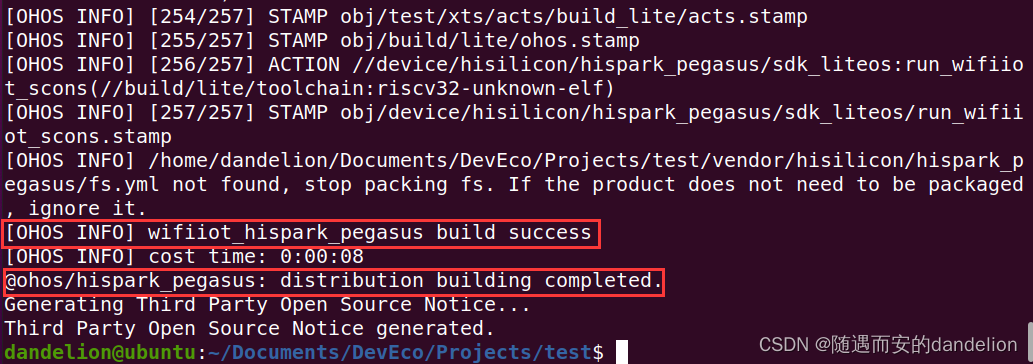Click the 'ot_scons.stamp' wrapped line
Image resolution: width=1033 pixels, height=364 pixels.
pyautogui.click(x=88, y=137)
